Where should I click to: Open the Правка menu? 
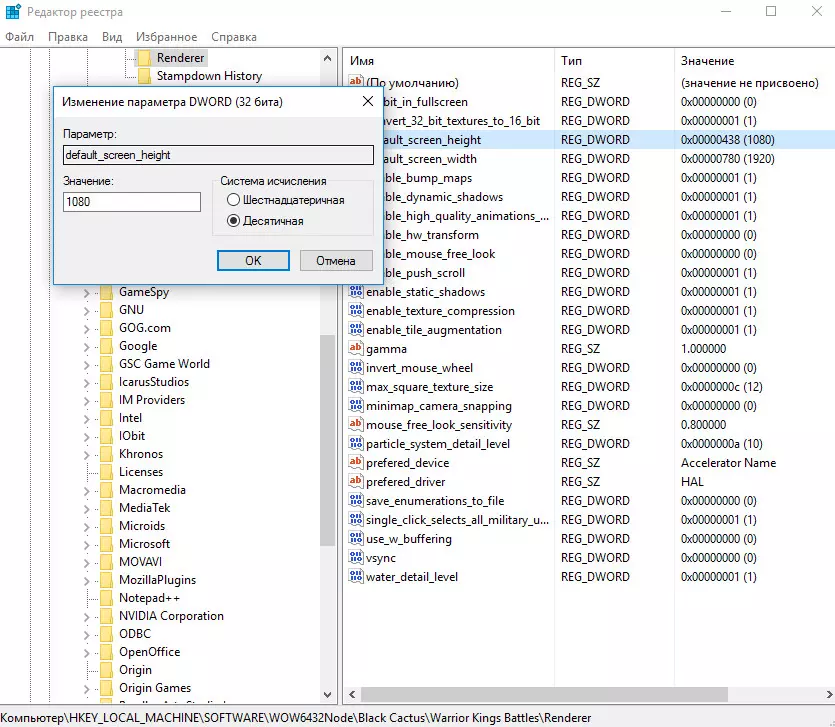tap(68, 37)
